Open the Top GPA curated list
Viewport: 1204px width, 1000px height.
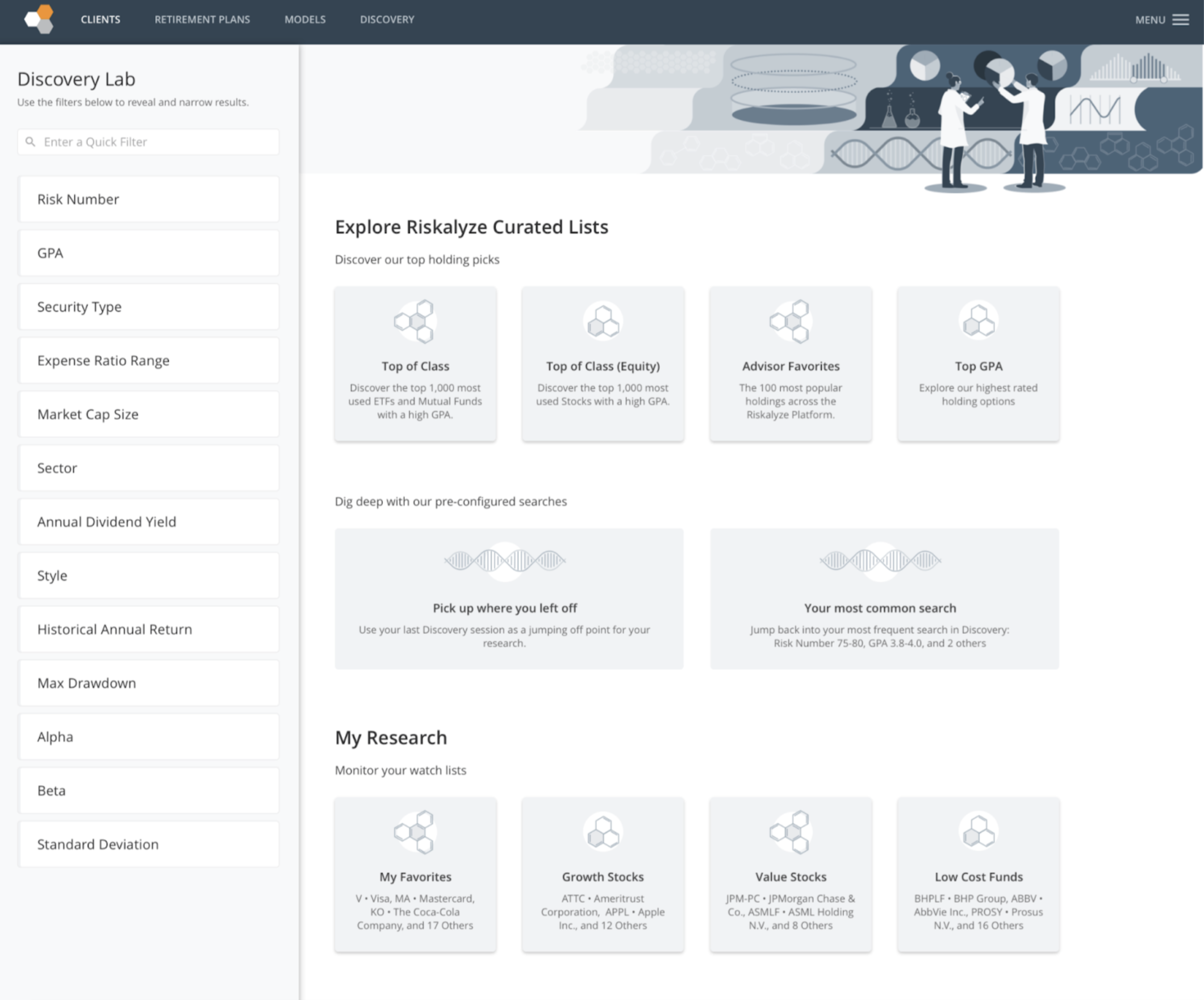(978, 364)
